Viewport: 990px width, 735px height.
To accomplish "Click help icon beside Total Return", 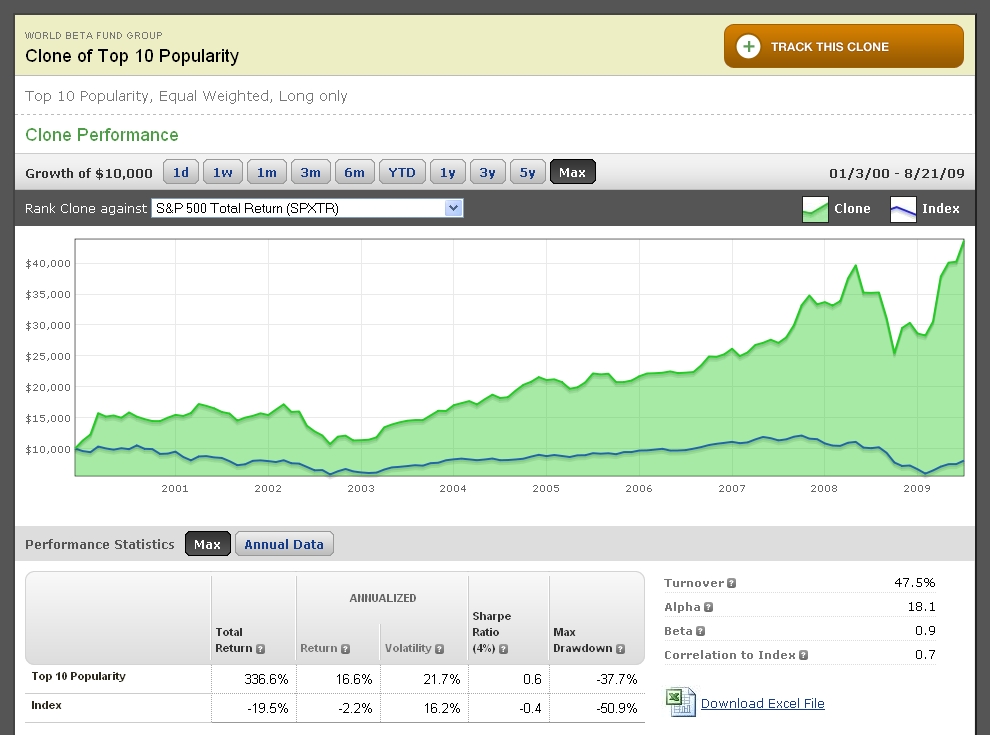I will pos(260,649).
